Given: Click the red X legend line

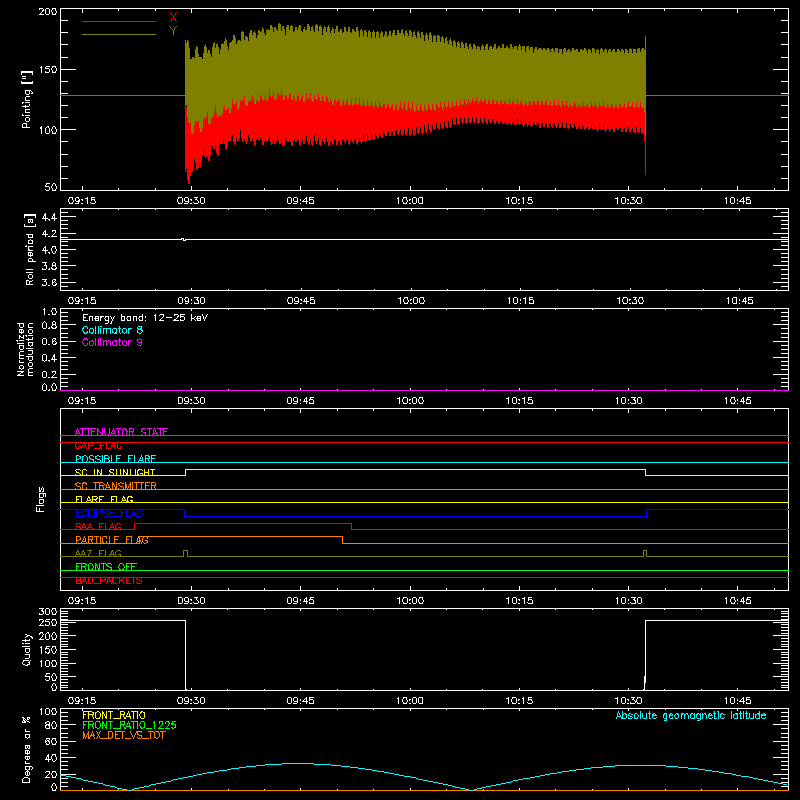Looking at the screenshot, I should pyautogui.click(x=119, y=21).
